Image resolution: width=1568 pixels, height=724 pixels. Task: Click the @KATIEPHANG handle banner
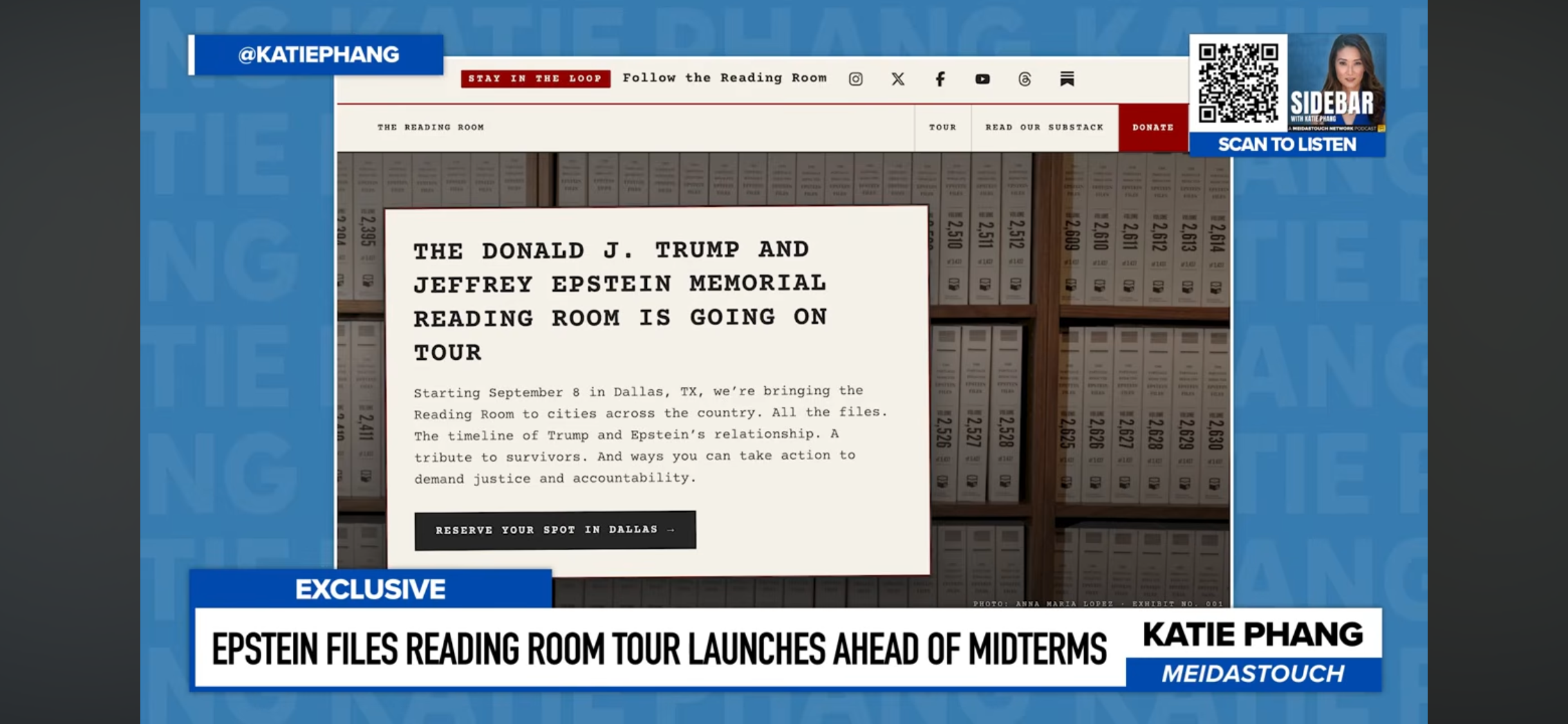(319, 55)
